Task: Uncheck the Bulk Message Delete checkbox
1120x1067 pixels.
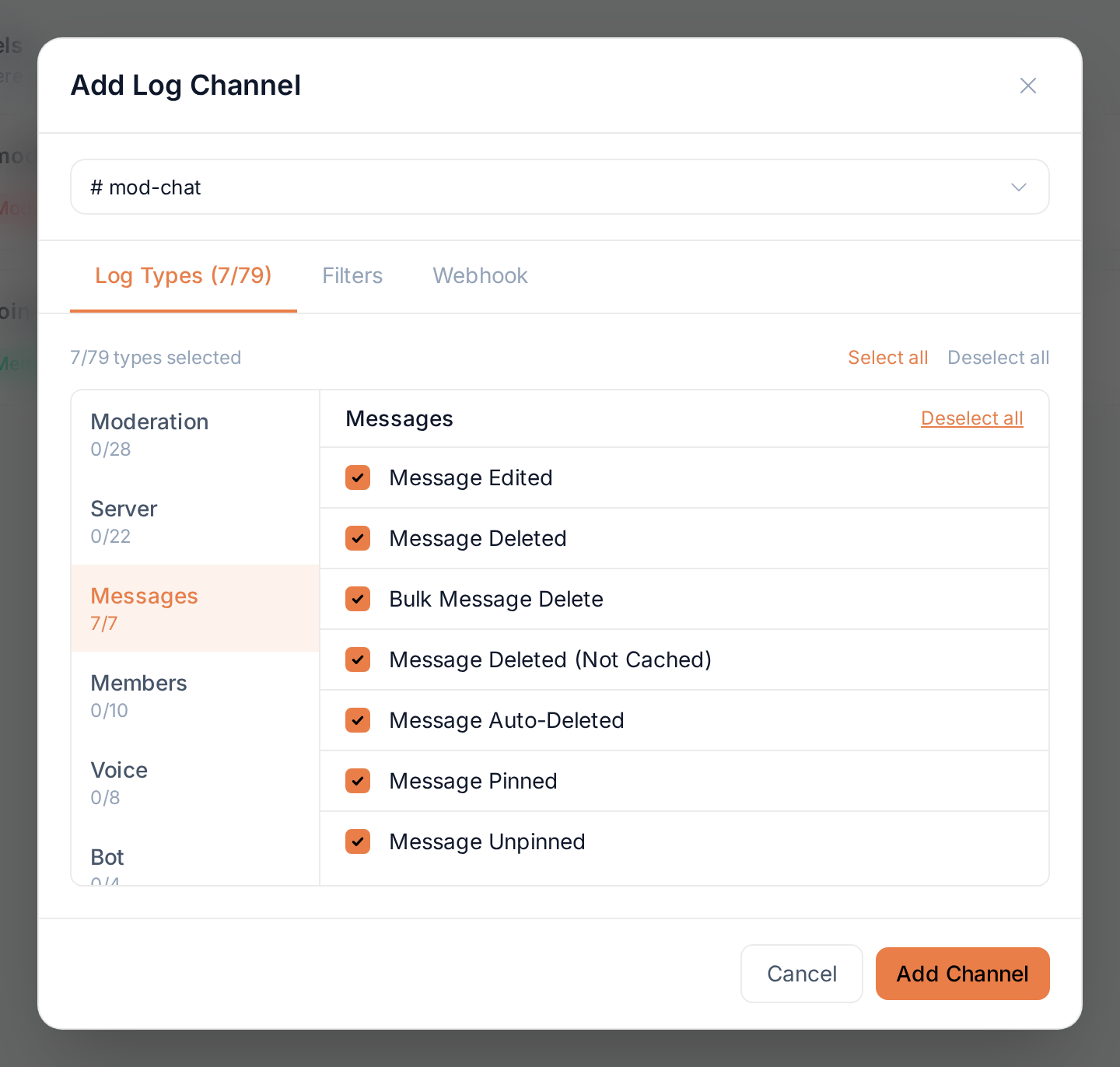Action: click(358, 599)
